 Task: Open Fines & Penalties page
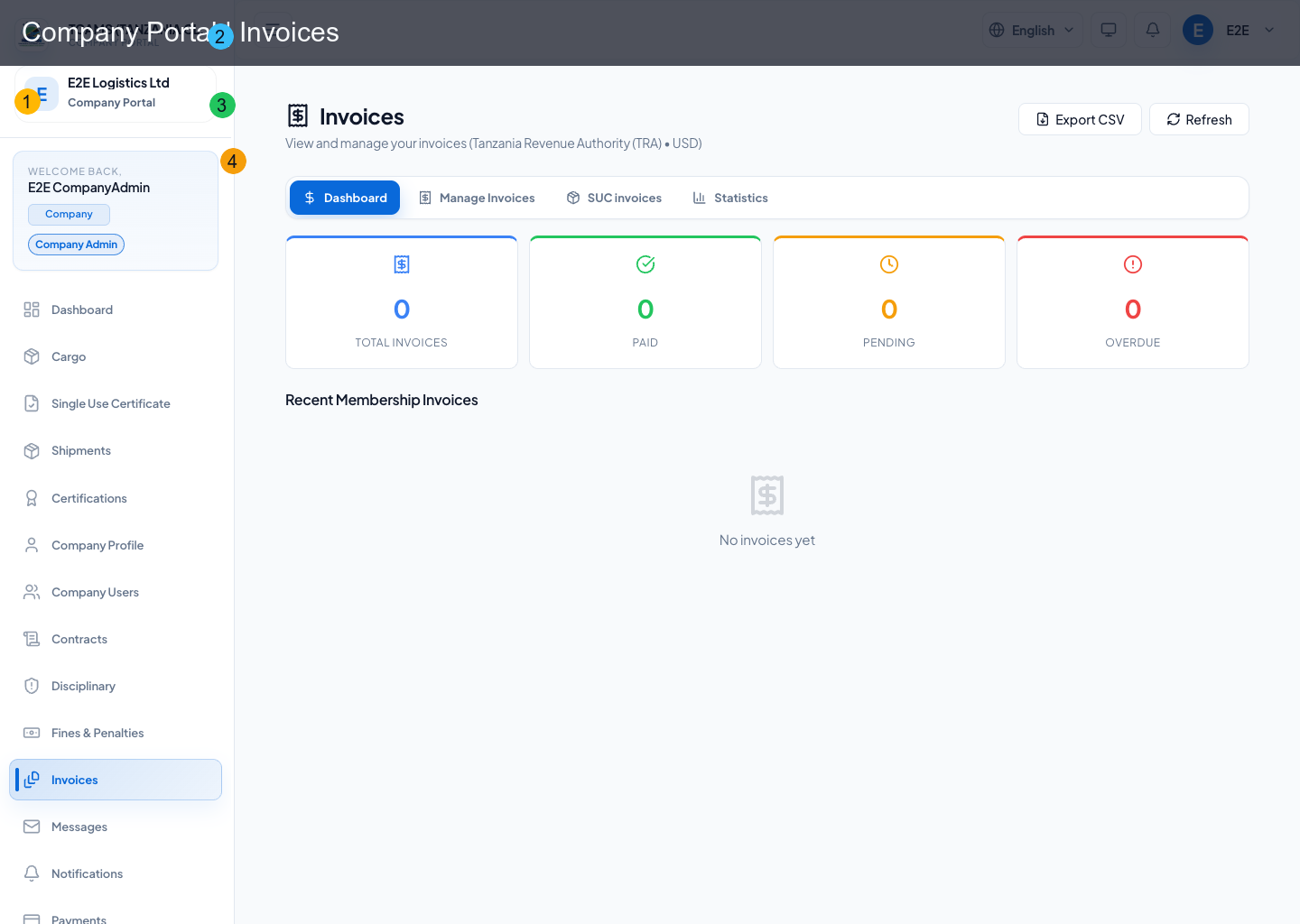coord(116,733)
